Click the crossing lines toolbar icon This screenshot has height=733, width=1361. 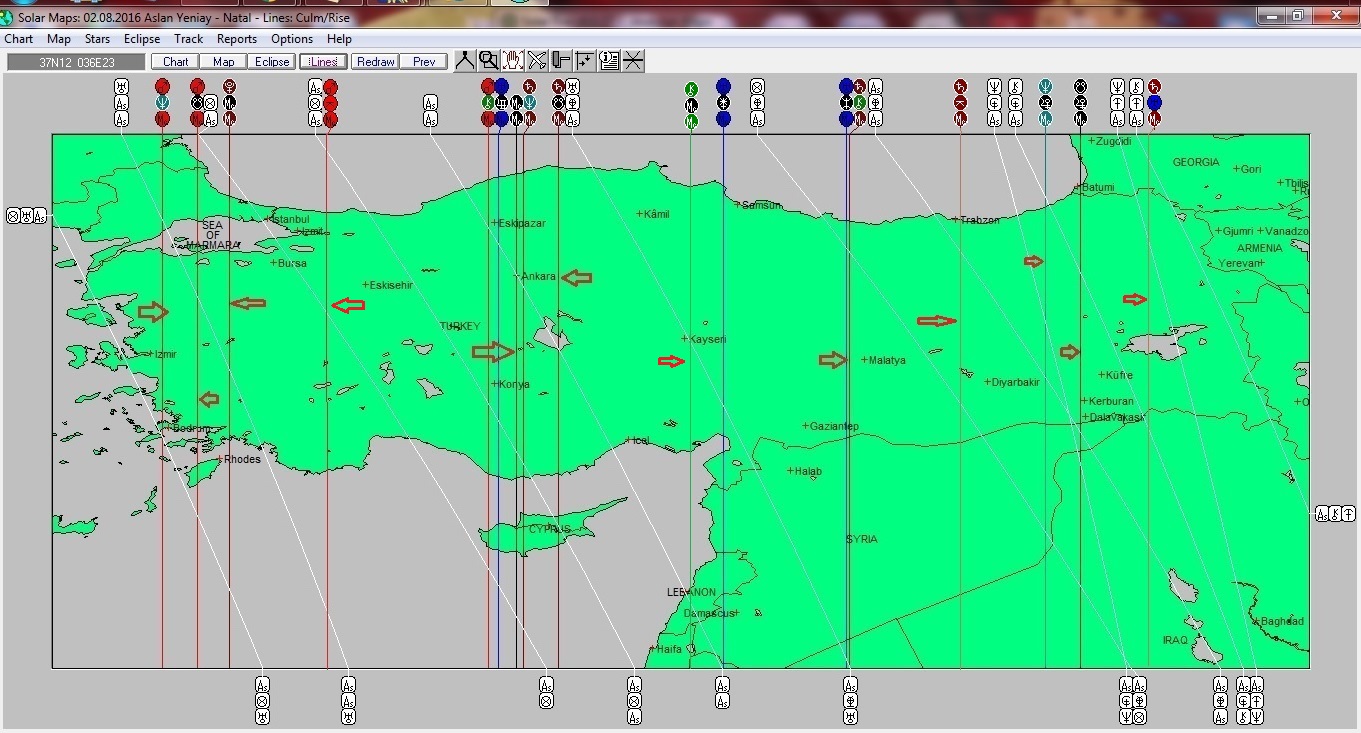[x=633, y=61]
